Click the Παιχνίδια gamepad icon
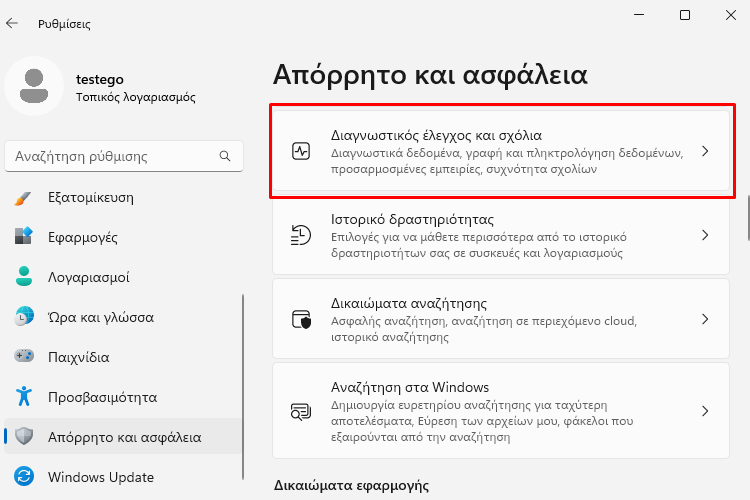Image resolution: width=750 pixels, height=500 pixels. pyautogui.click(x=23, y=356)
